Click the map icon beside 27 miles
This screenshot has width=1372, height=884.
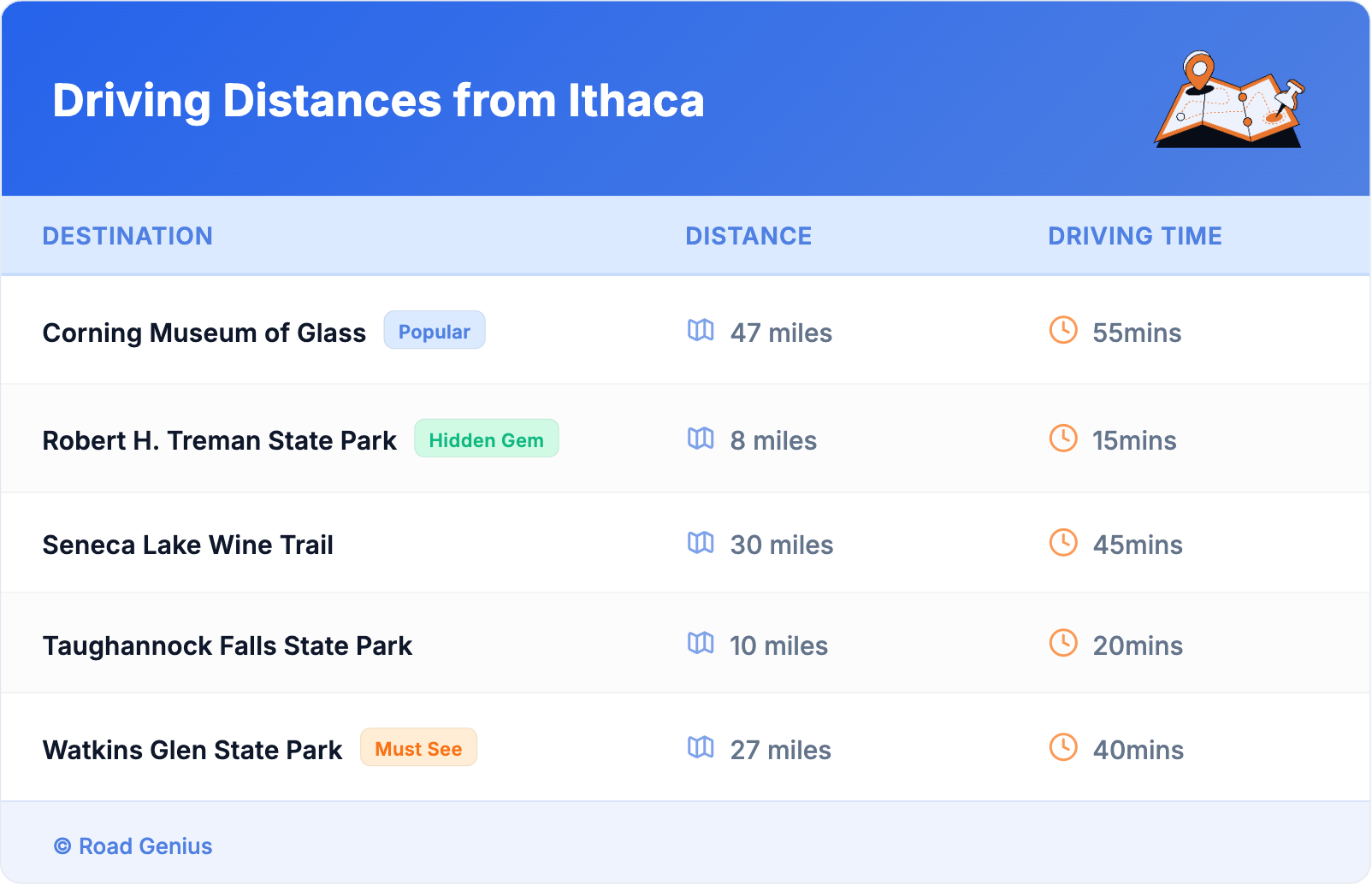coord(701,747)
